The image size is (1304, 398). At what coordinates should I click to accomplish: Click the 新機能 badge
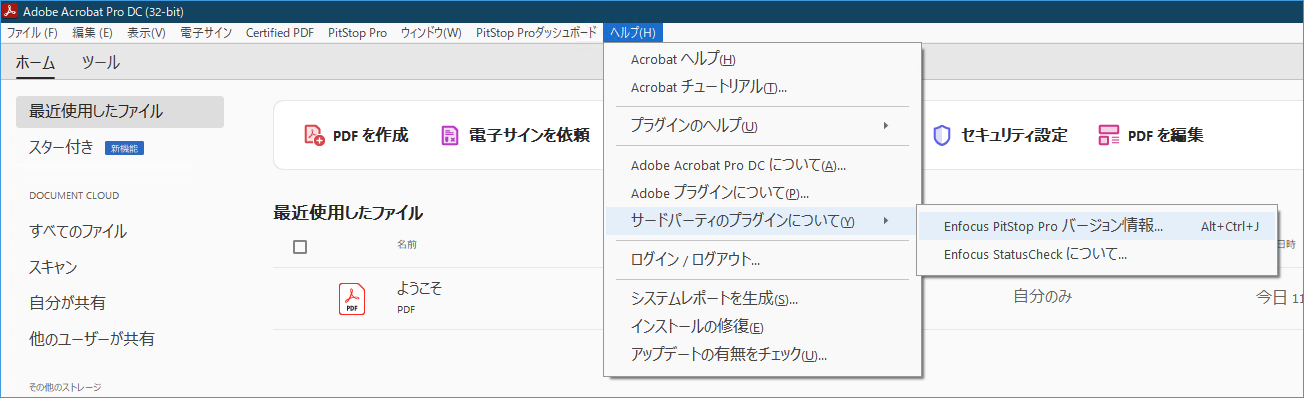(x=125, y=148)
